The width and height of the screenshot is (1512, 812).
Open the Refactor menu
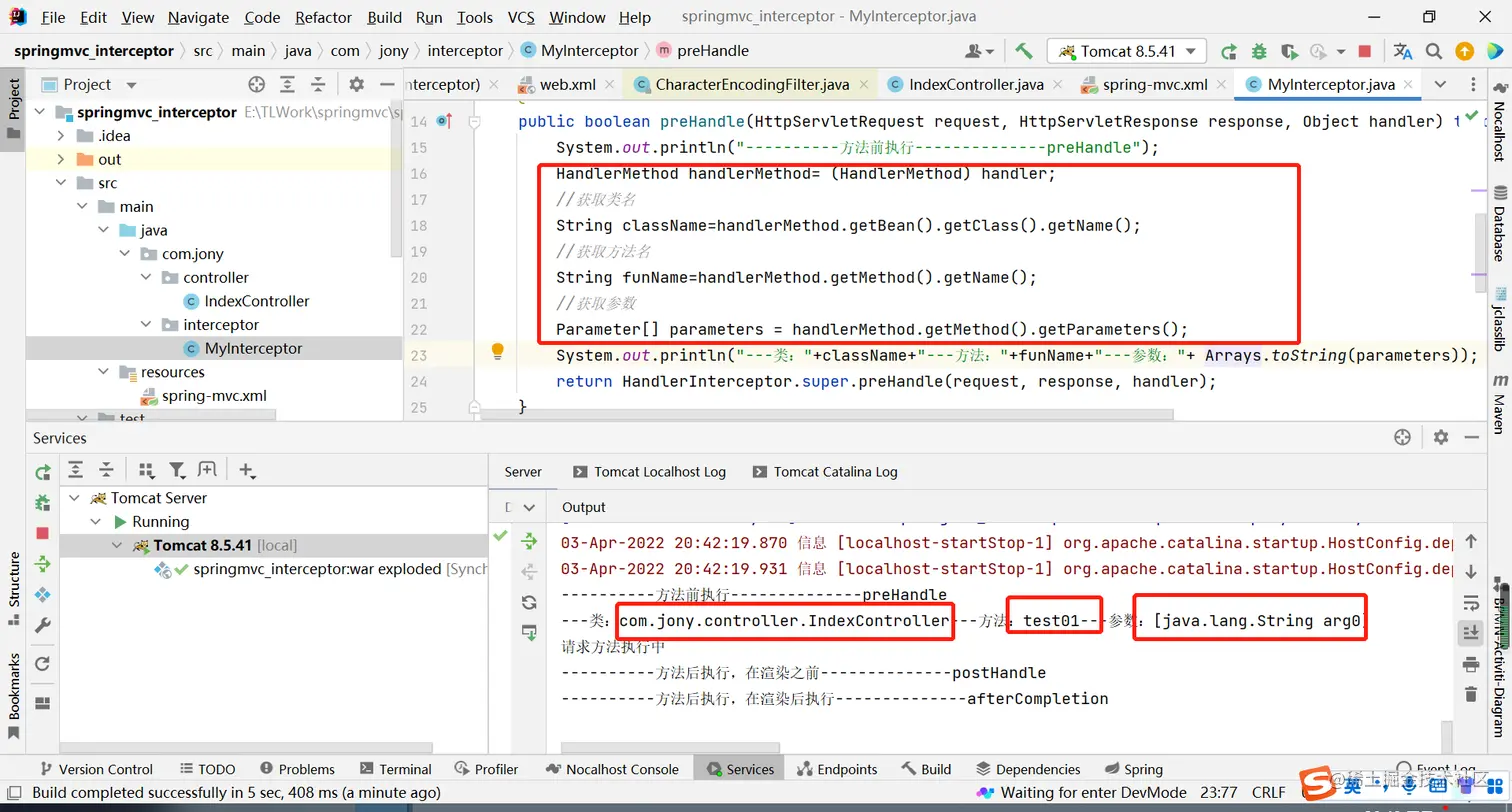pyautogui.click(x=323, y=17)
